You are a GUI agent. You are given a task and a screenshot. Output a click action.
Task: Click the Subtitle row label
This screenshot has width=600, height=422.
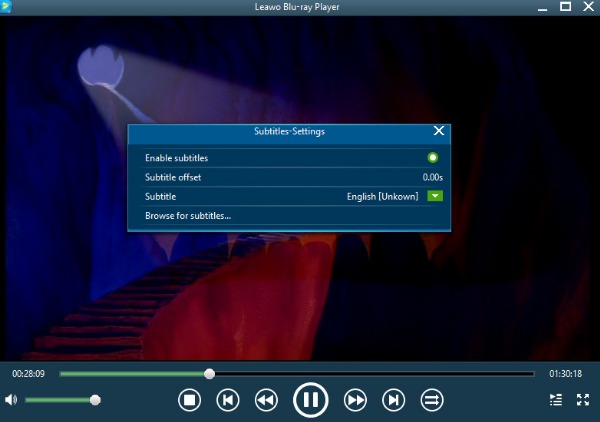click(160, 196)
